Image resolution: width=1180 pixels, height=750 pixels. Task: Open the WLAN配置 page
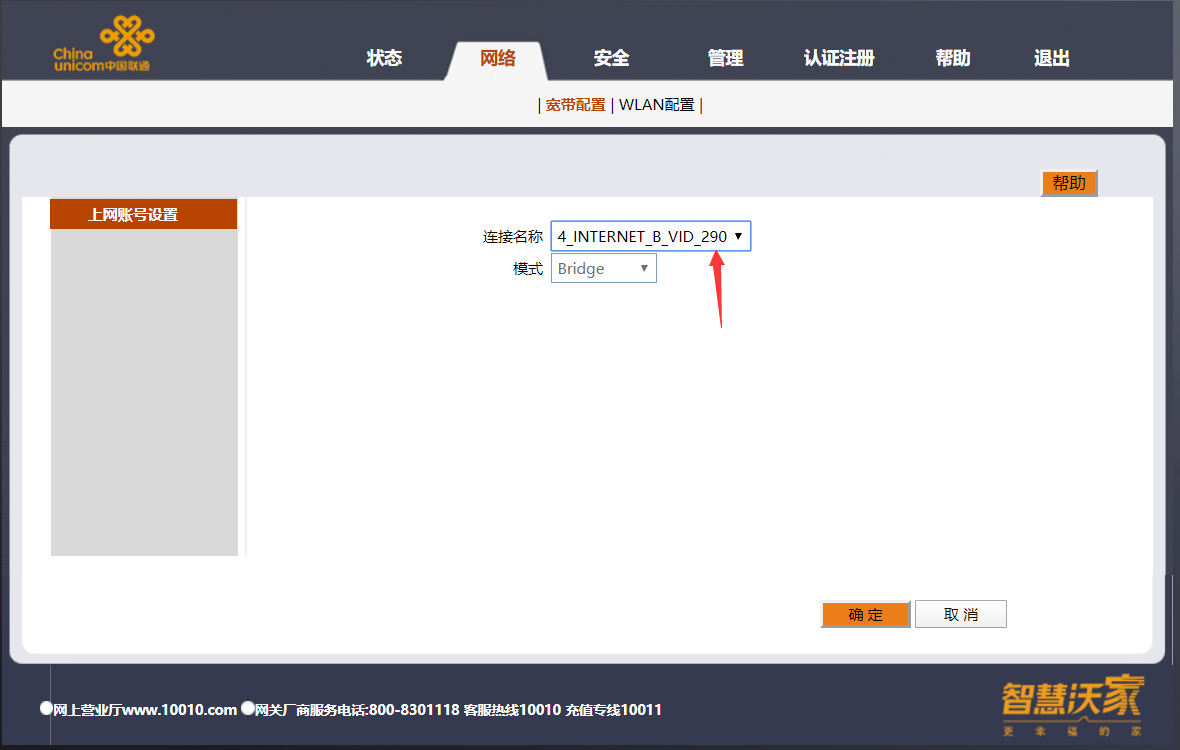pyautogui.click(x=656, y=104)
